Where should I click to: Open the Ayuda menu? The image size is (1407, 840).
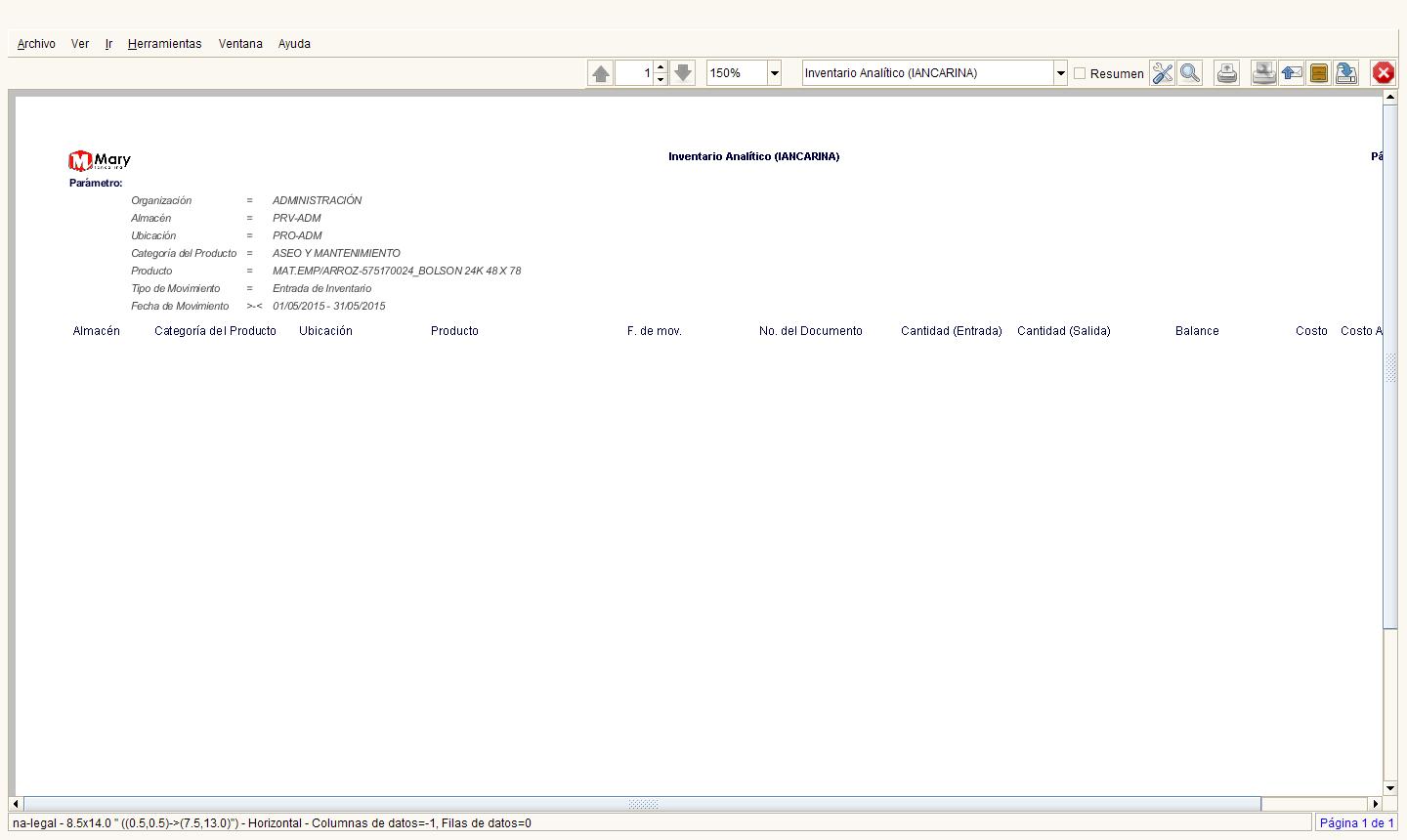click(x=294, y=44)
